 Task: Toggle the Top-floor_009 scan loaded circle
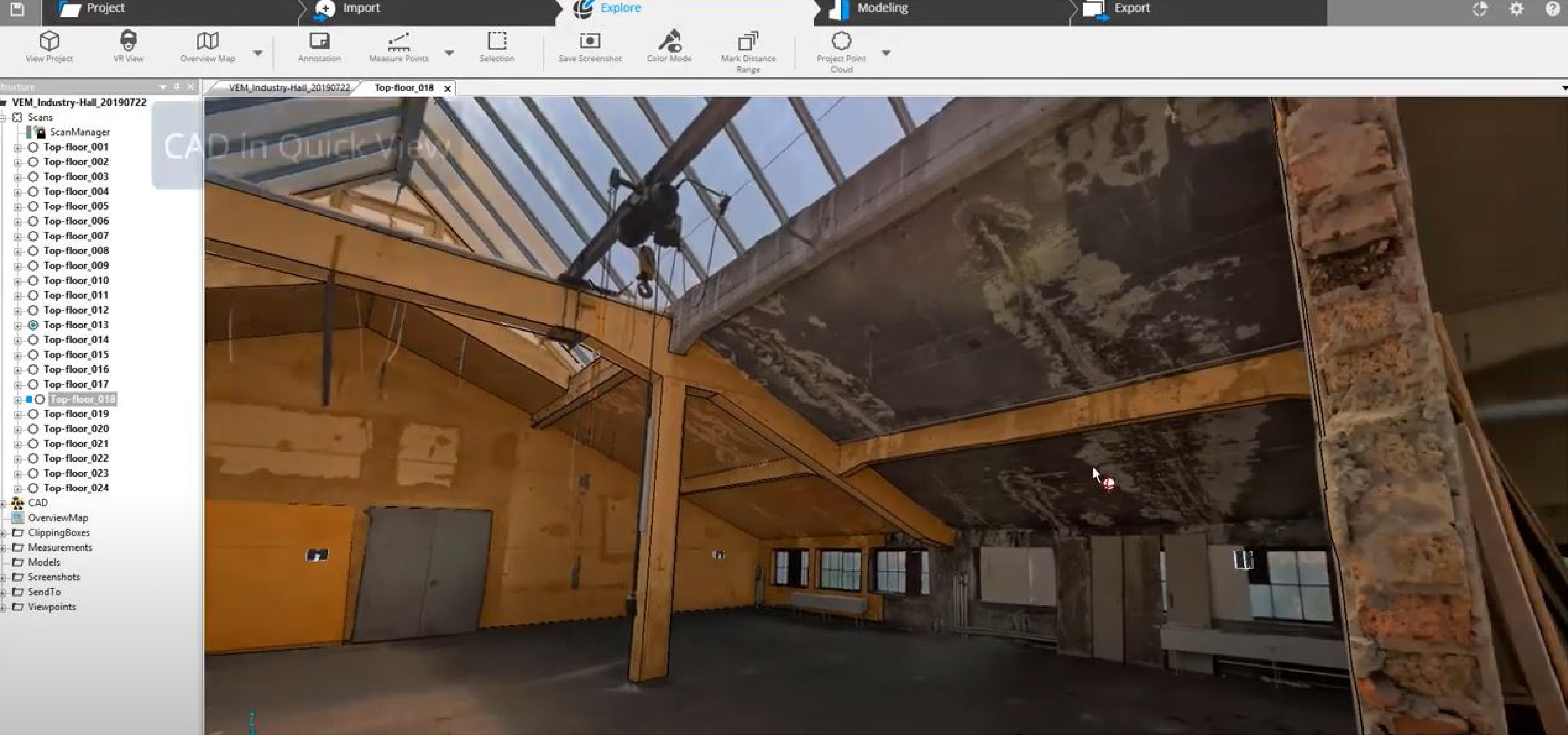(33, 266)
